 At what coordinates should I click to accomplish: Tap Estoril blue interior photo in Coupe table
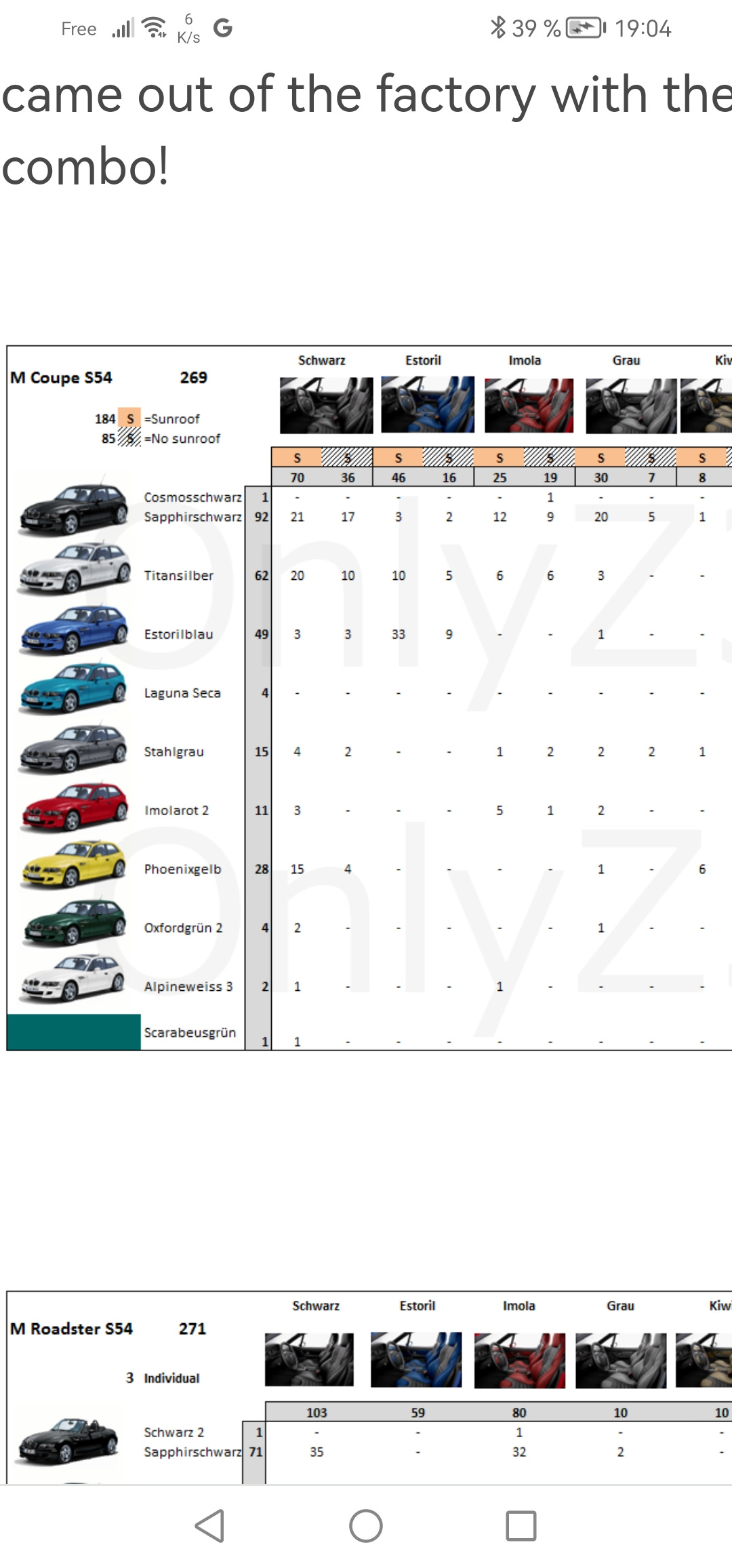coord(428,406)
